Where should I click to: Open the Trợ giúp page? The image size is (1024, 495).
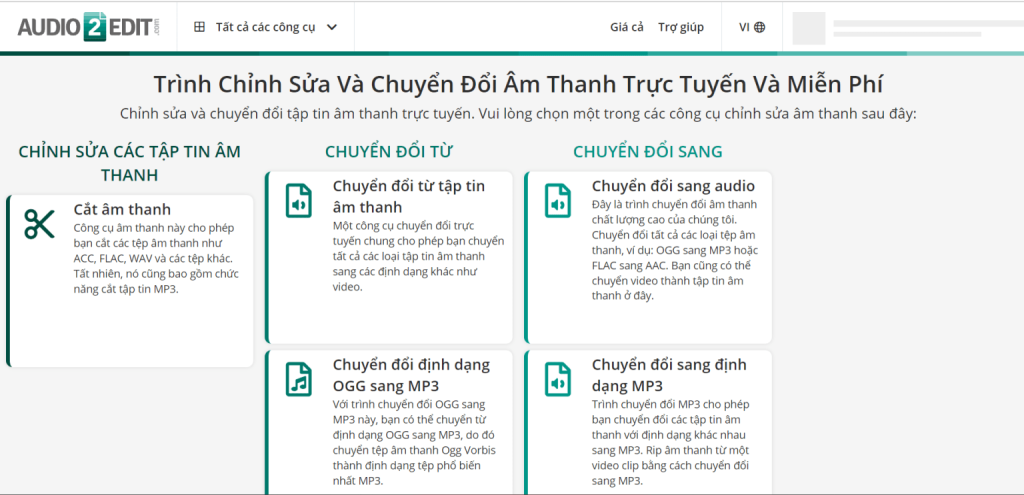680,27
